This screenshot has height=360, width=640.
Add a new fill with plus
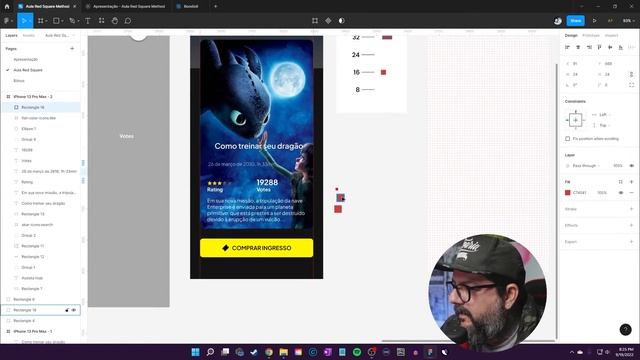tap(631, 182)
